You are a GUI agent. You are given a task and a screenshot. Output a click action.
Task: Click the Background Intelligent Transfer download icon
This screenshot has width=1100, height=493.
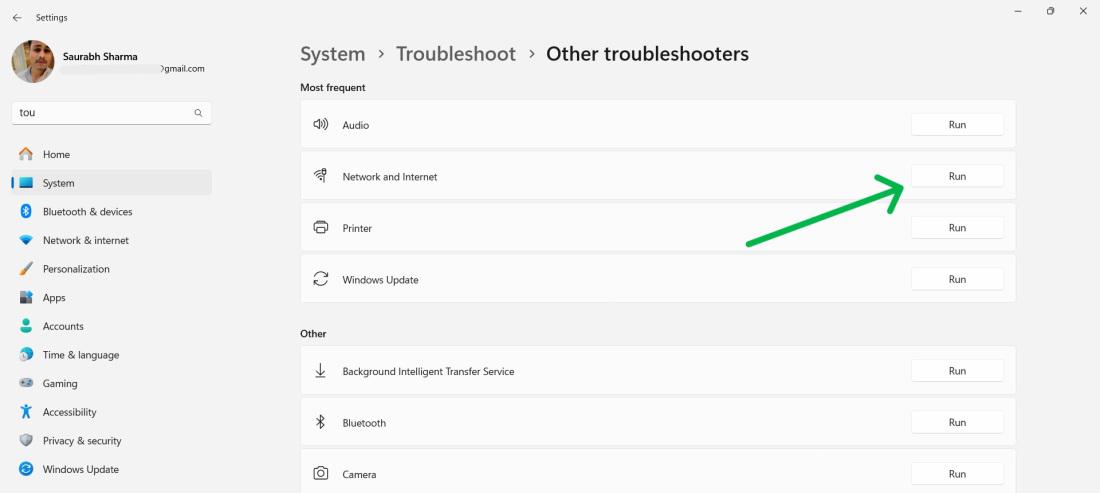coord(321,371)
